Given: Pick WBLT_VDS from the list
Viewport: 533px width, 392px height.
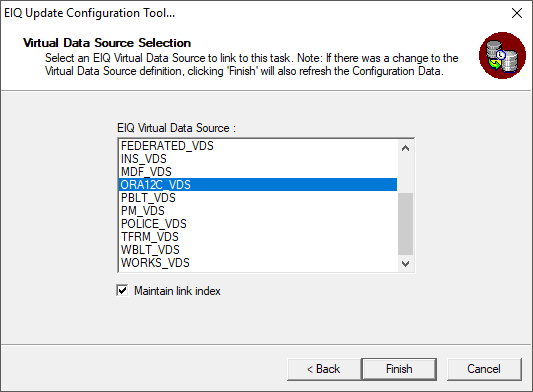Looking at the screenshot, I should (258, 250).
